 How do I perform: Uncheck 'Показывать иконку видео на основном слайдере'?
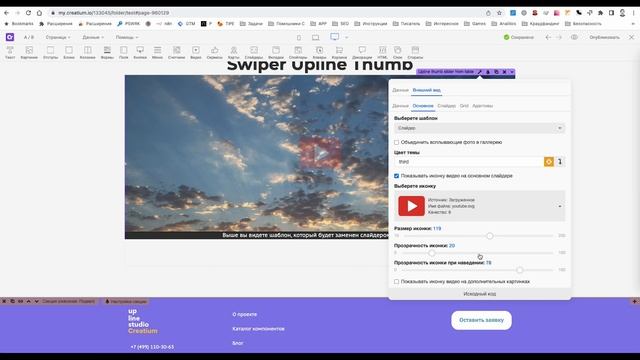click(x=396, y=176)
